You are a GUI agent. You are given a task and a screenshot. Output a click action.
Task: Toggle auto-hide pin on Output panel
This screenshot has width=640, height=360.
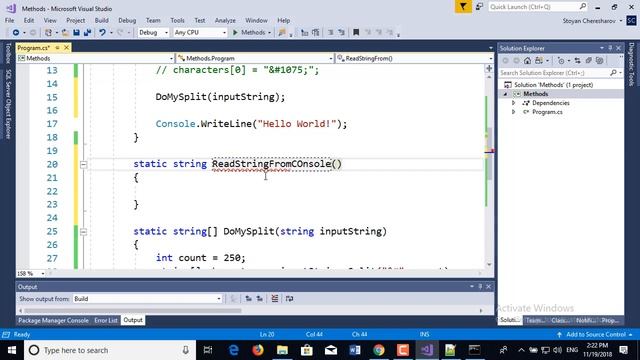click(x=480, y=287)
